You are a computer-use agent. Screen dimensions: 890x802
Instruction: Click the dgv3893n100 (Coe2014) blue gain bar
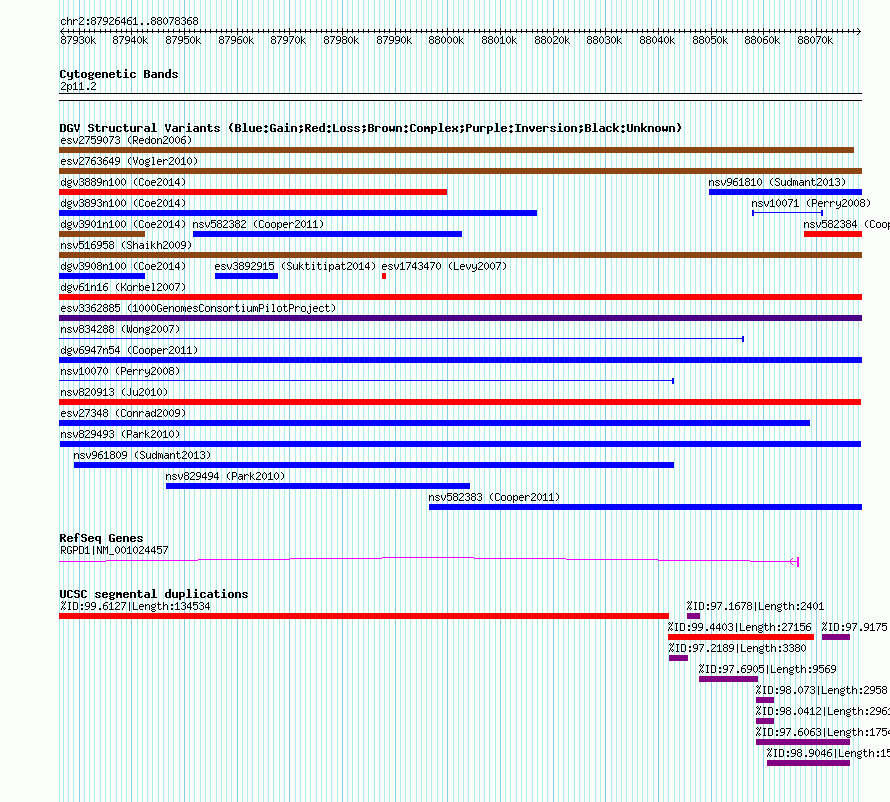(298, 213)
